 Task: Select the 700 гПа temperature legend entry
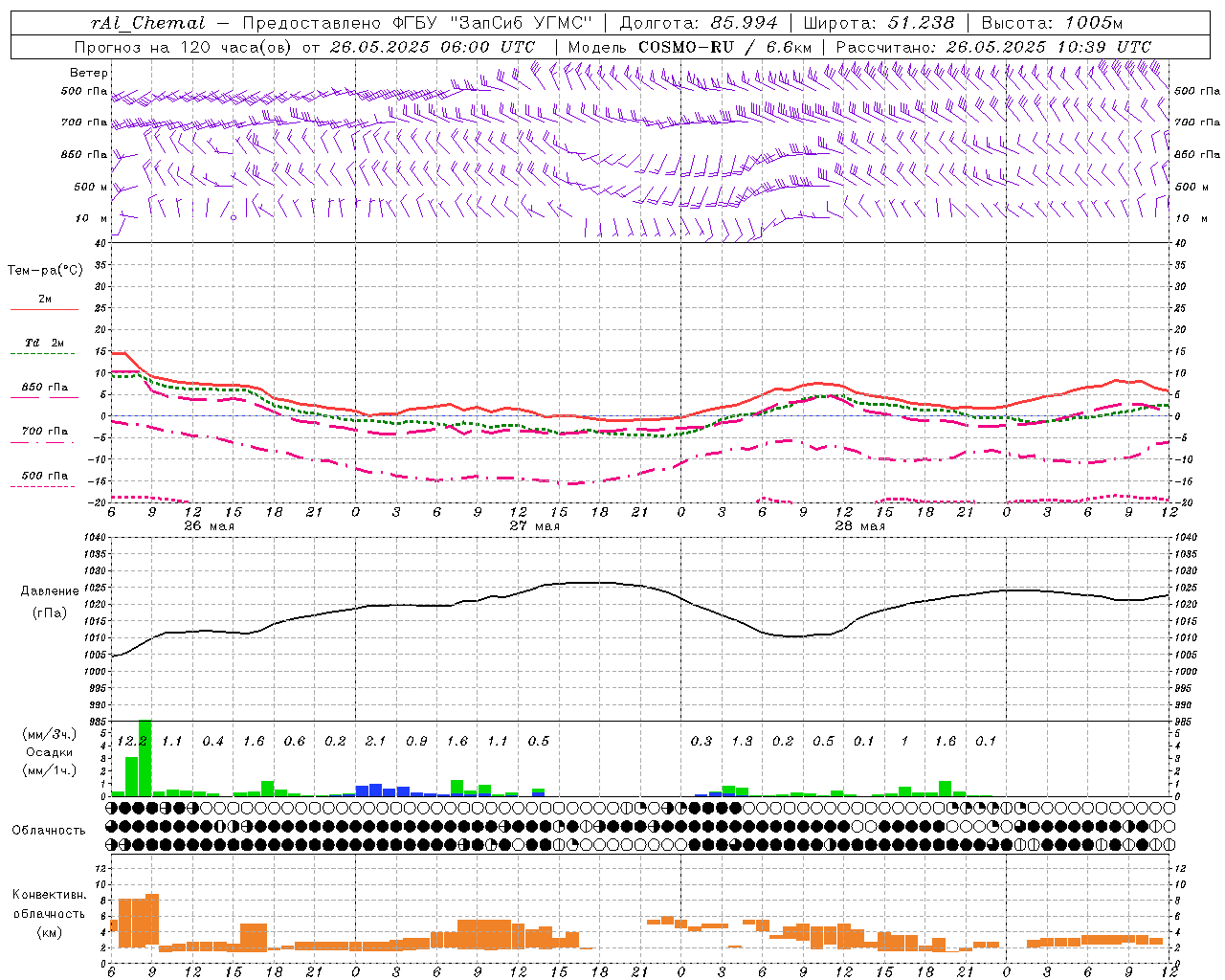(x=44, y=432)
